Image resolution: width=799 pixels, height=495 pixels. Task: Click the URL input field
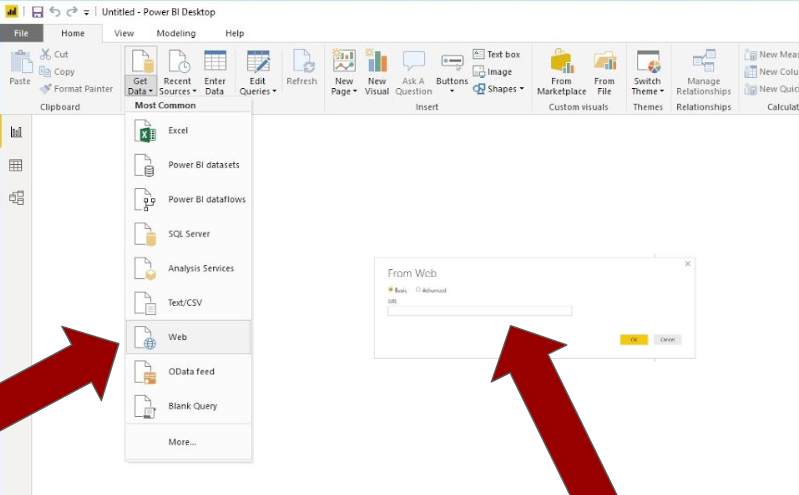pos(480,311)
